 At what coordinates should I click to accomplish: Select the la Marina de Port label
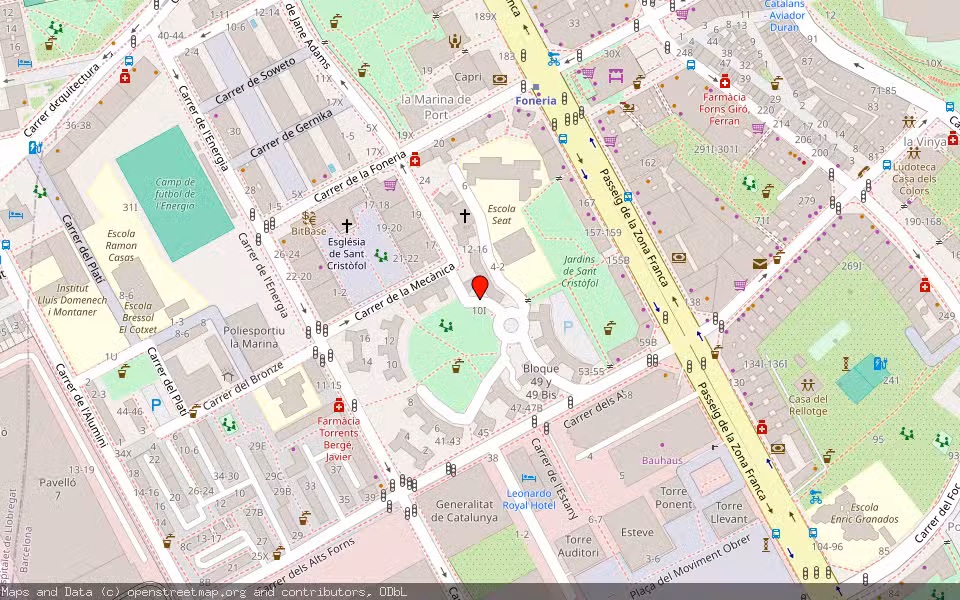click(436, 107)
